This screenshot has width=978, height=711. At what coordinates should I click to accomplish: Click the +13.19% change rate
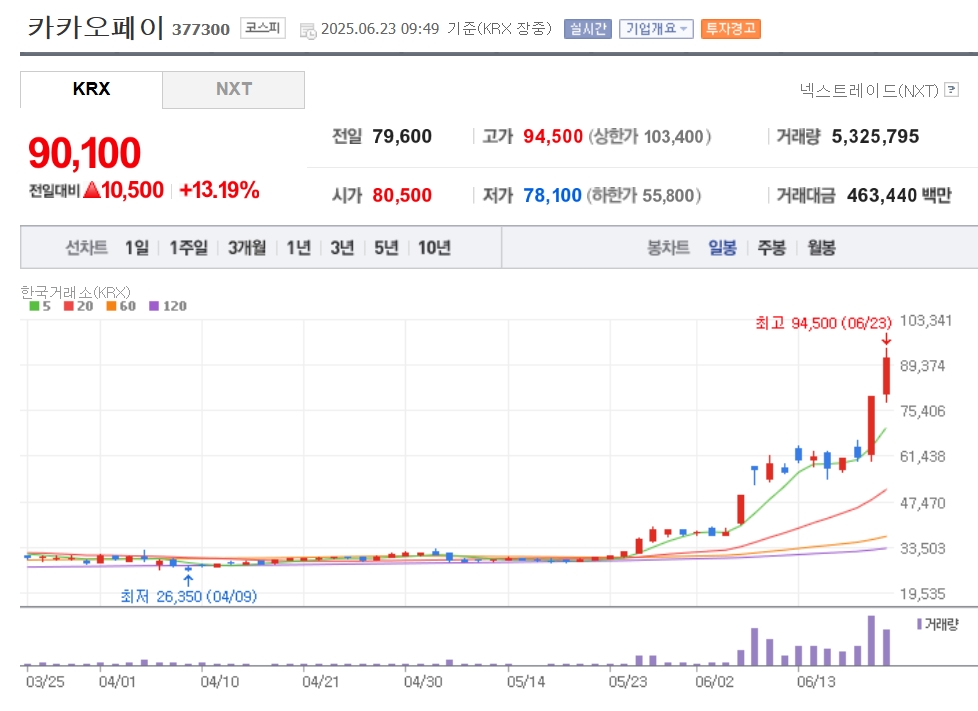(x=219, y=190)
